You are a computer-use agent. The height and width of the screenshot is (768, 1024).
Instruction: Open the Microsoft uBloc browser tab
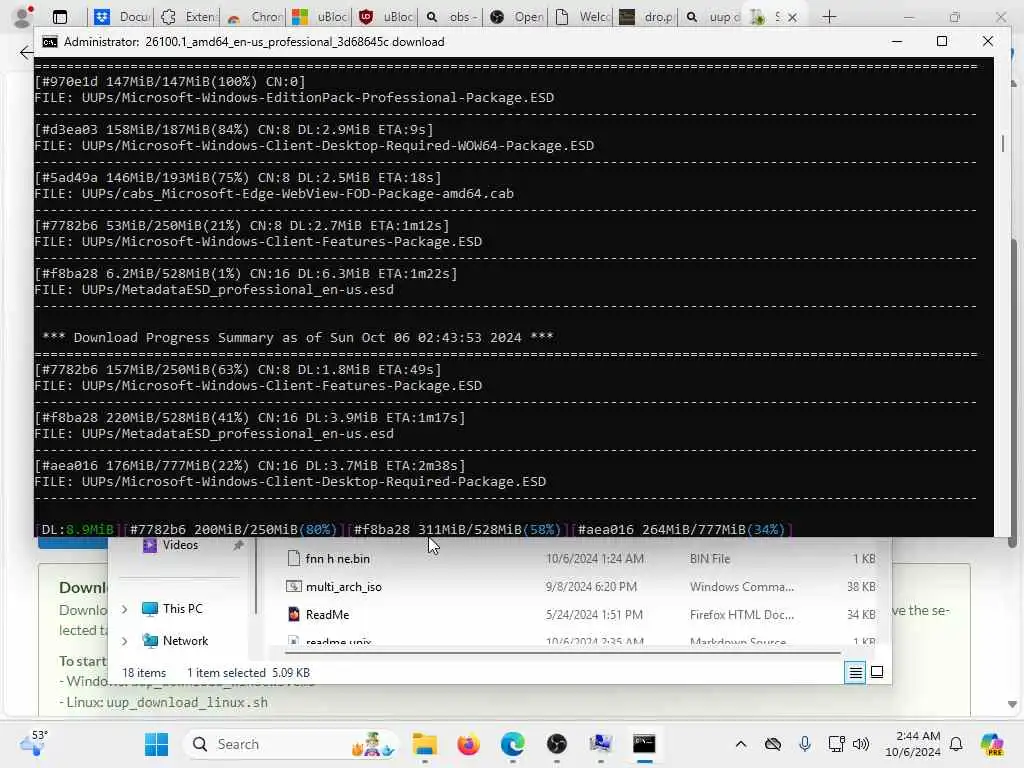click(x=319, y=16)
